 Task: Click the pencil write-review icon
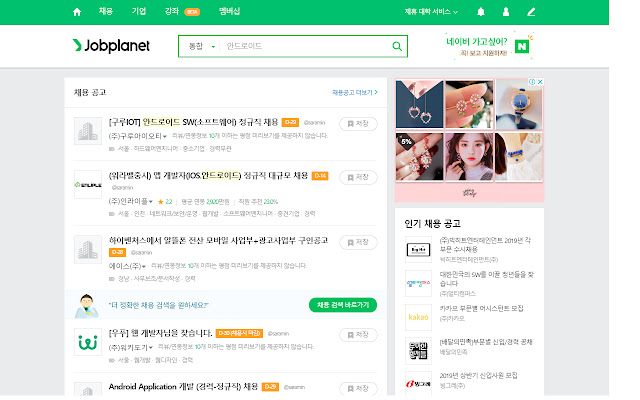pos(531,12)
